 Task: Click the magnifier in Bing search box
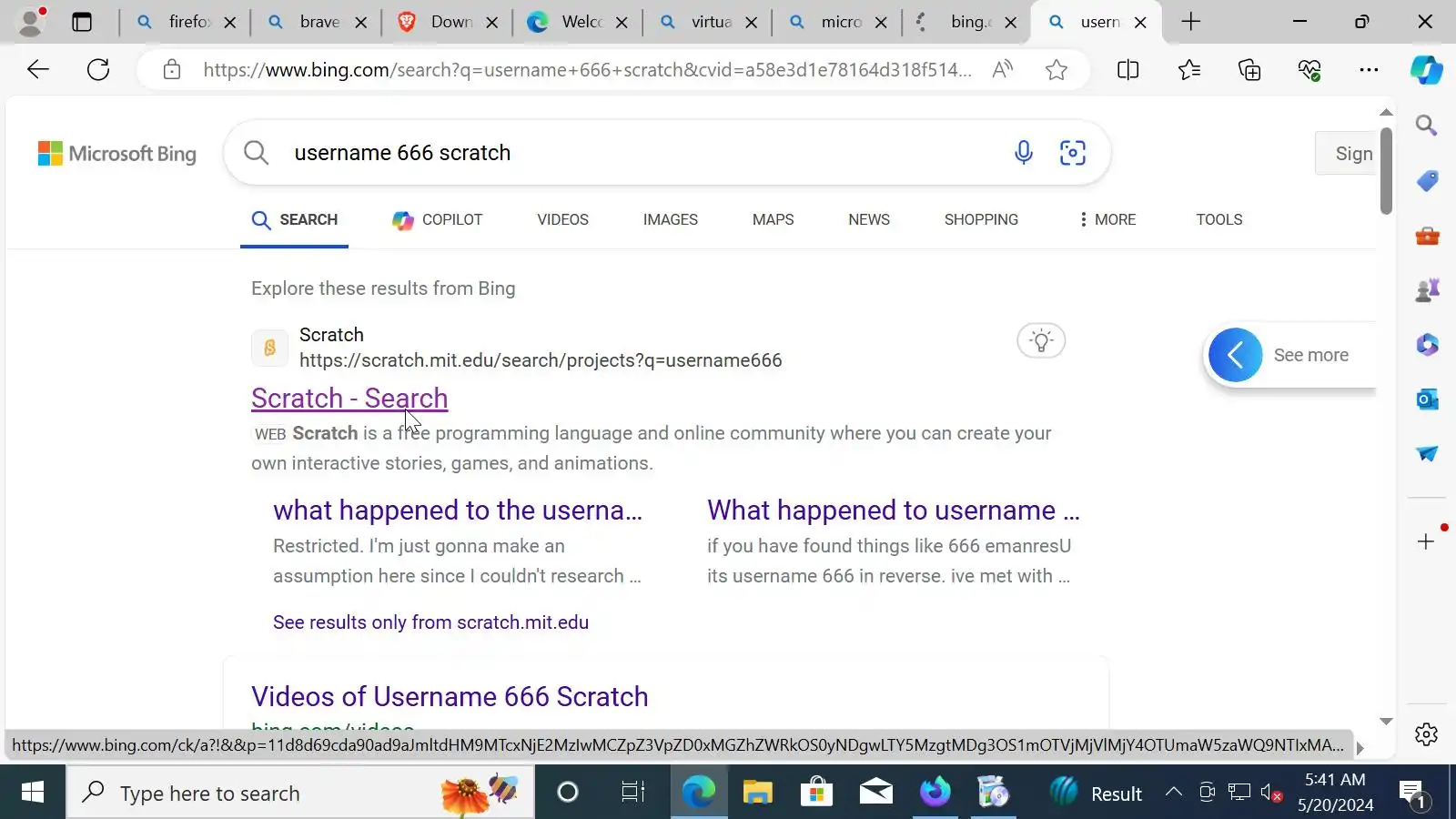257,153
